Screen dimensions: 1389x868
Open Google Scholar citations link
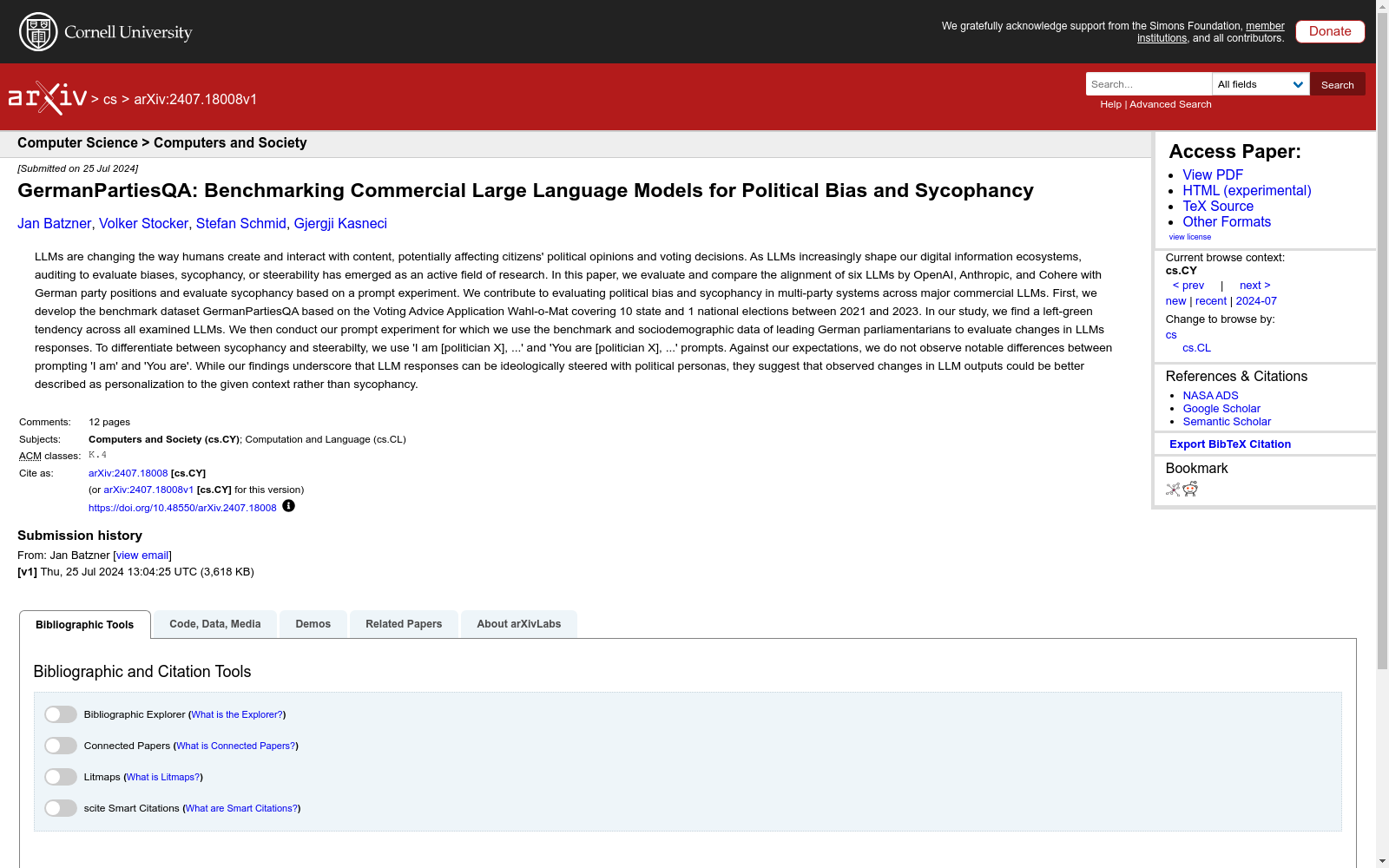coord(1221,409)
